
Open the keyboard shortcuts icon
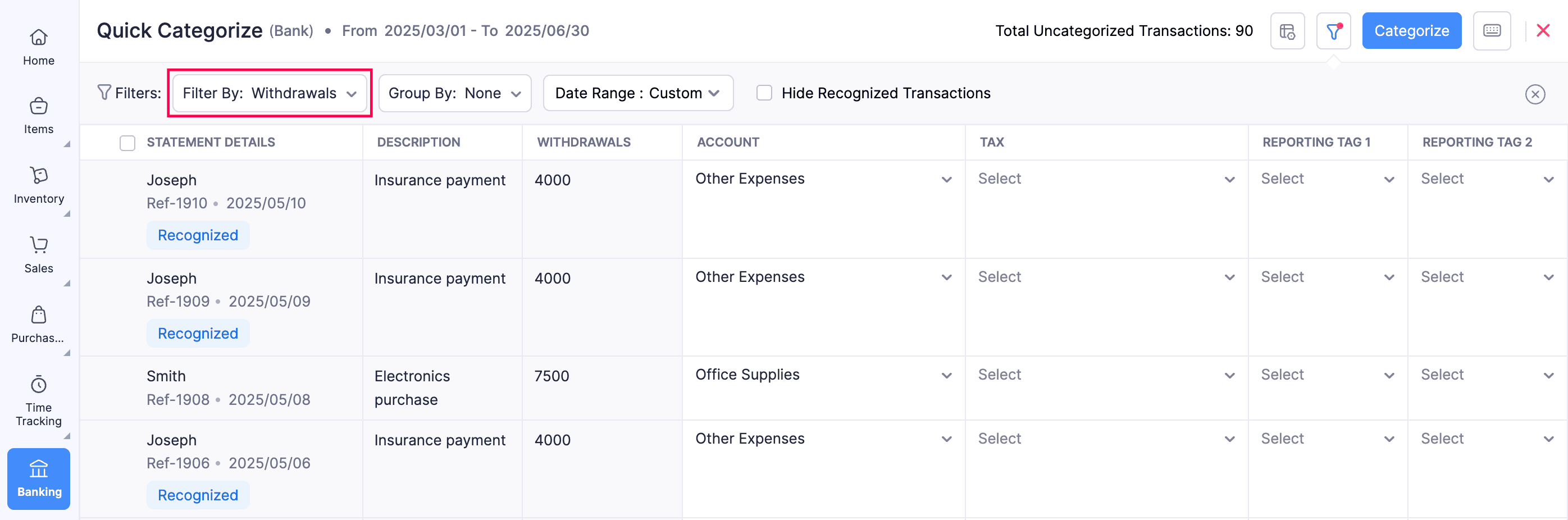point(1492,30)
